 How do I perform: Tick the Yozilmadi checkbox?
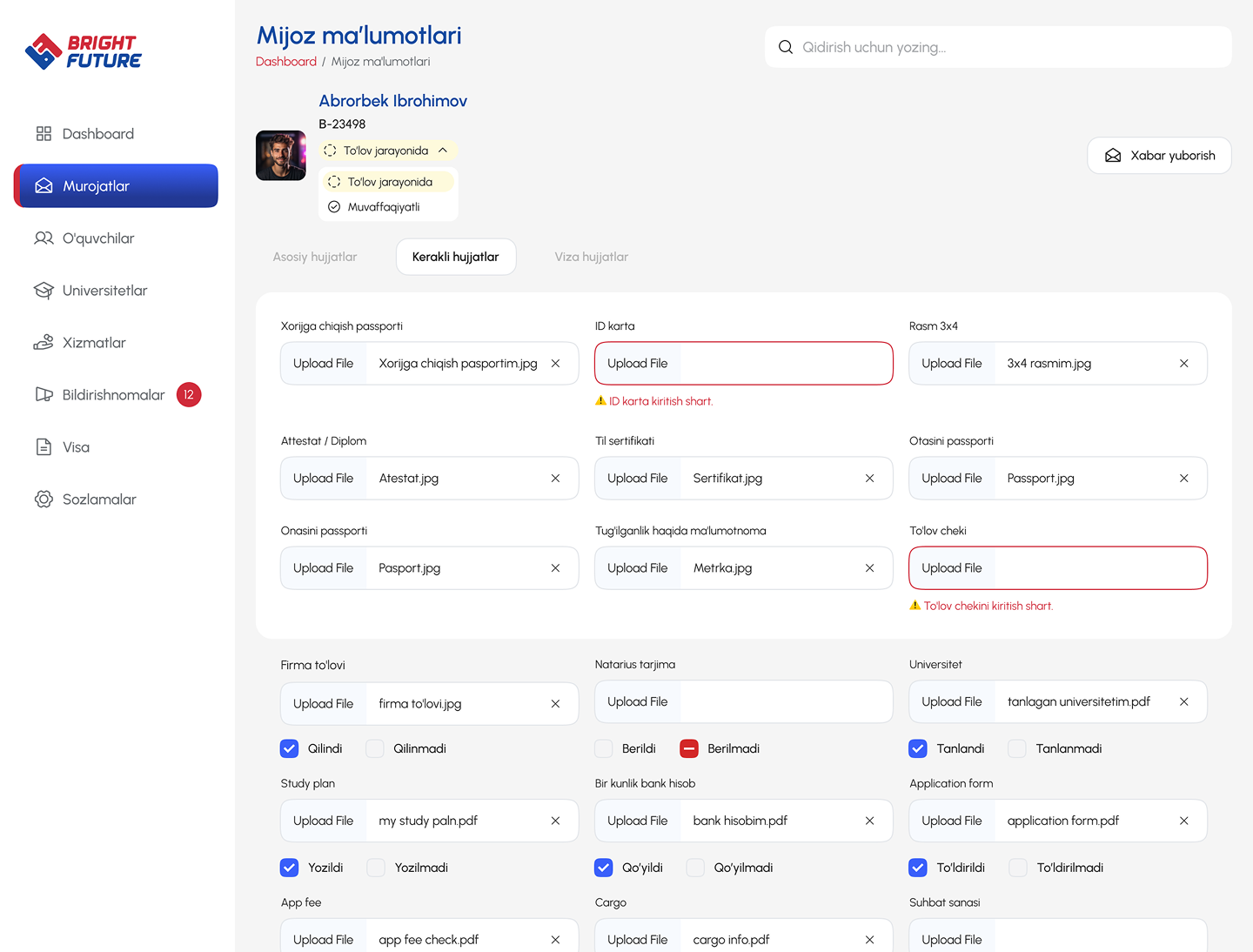tap(376, 868)
